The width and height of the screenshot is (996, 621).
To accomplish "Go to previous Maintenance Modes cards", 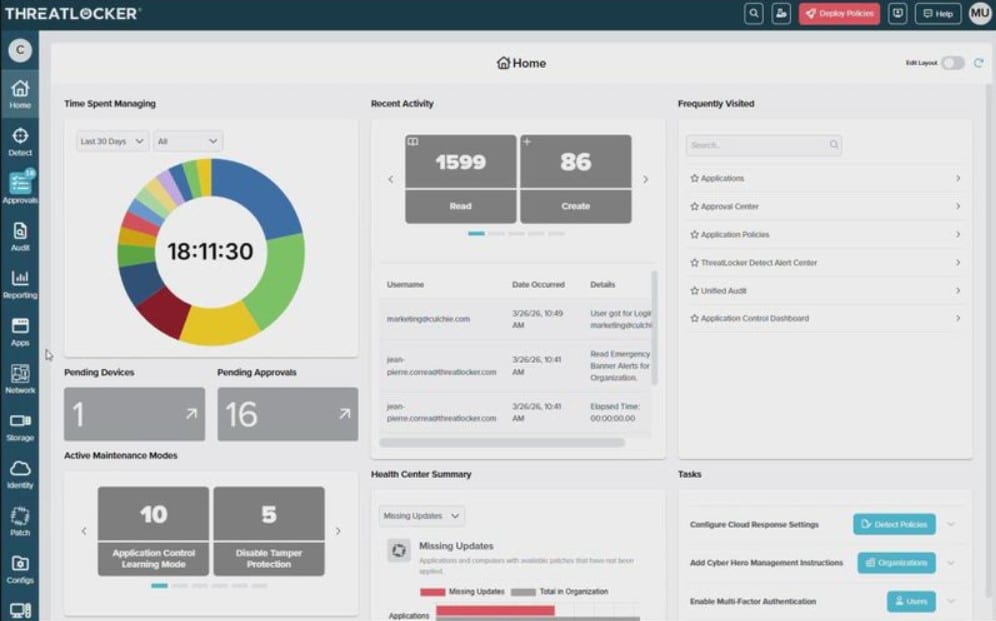I will pos(84,531).
